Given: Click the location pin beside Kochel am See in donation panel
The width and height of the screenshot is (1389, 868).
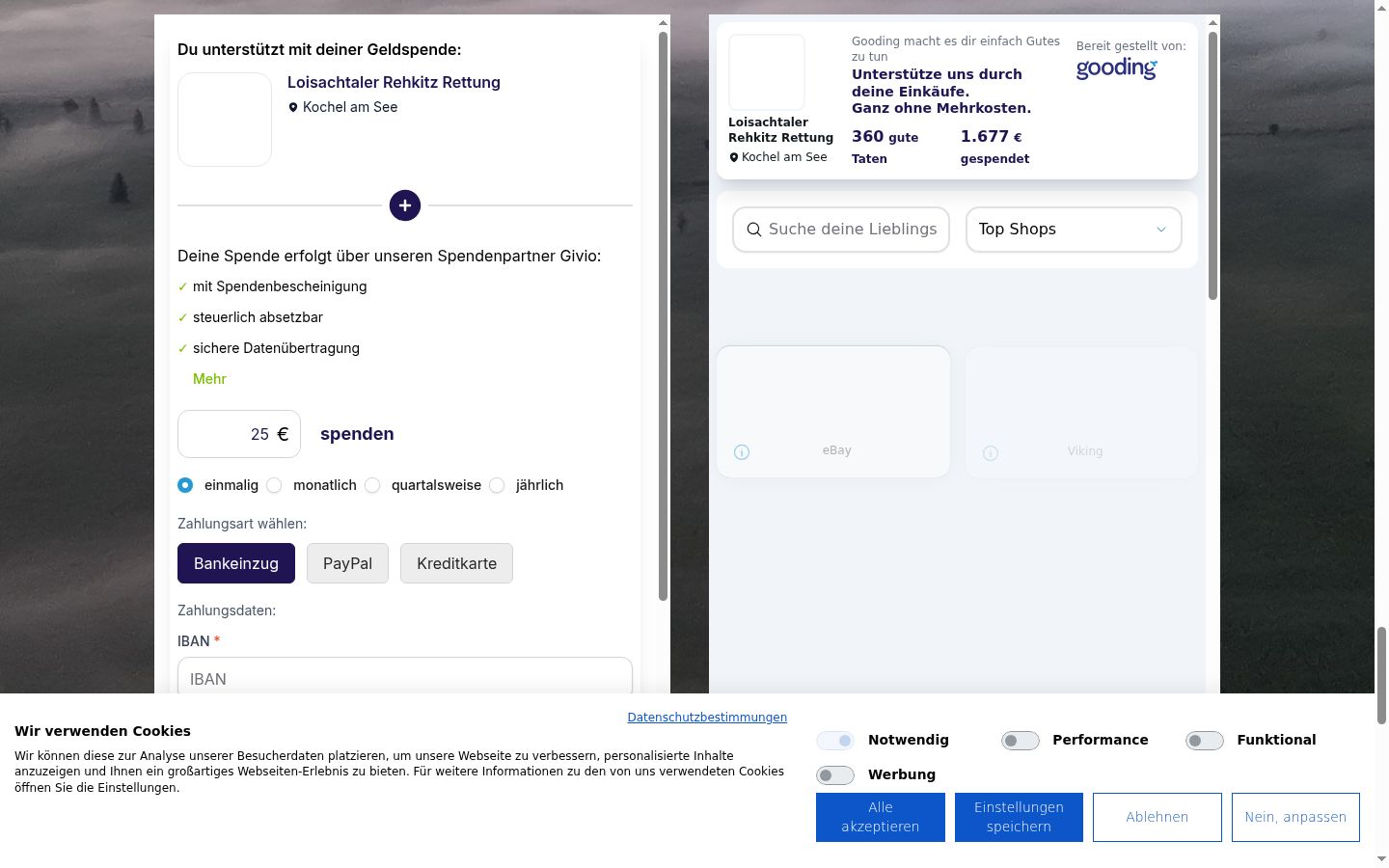Looking at the screenshot, I should click(293, 107).
